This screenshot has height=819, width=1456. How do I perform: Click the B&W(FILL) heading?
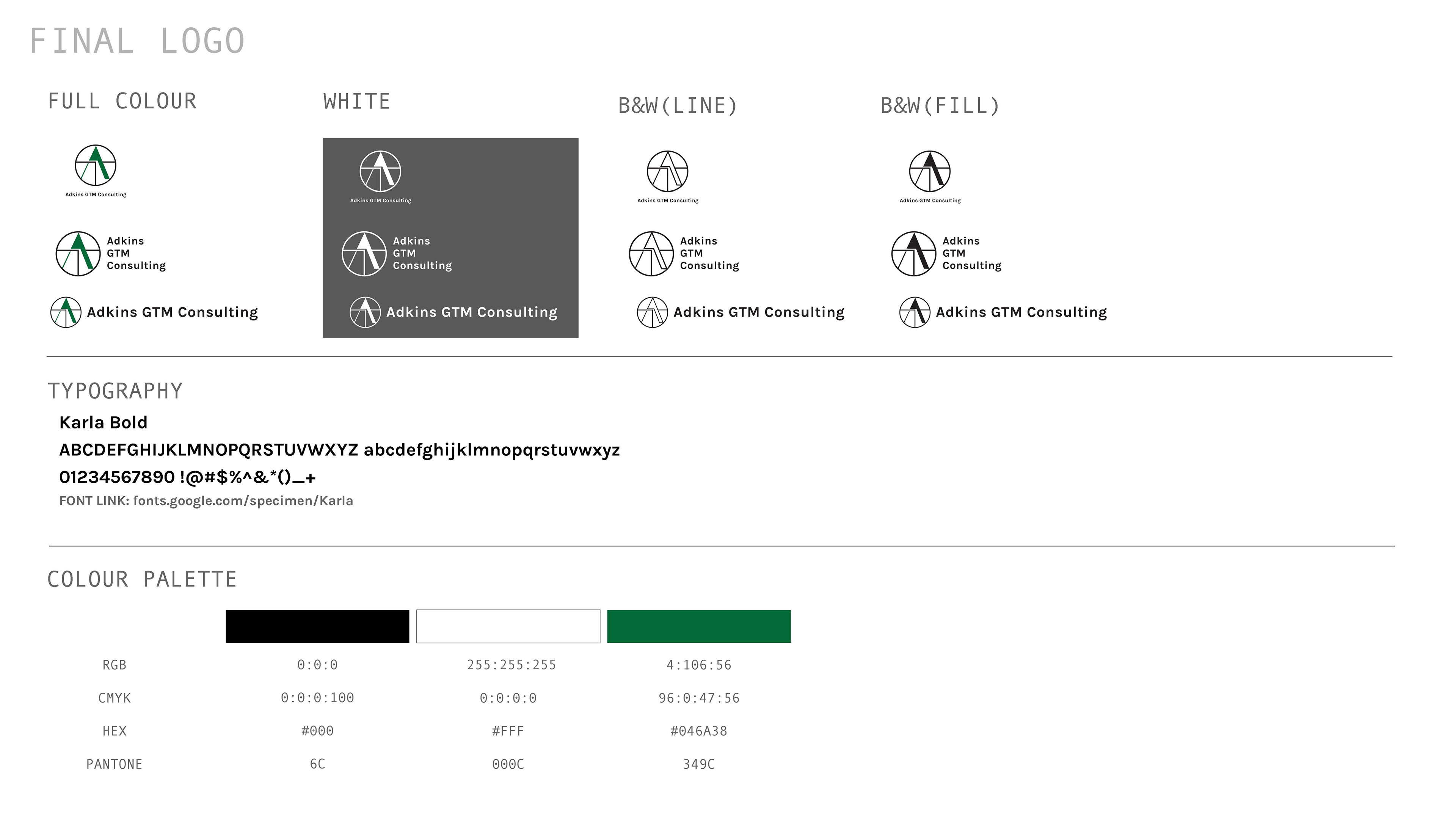[x=940, y=106]
